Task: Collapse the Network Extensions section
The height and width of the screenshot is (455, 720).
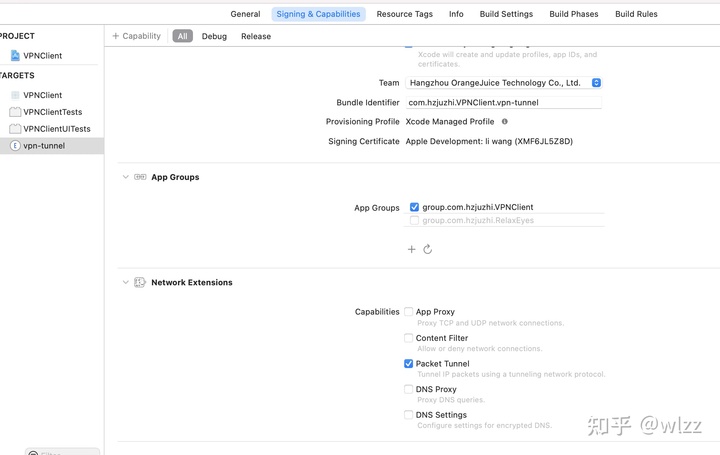Action: click(x=125, y=282)
